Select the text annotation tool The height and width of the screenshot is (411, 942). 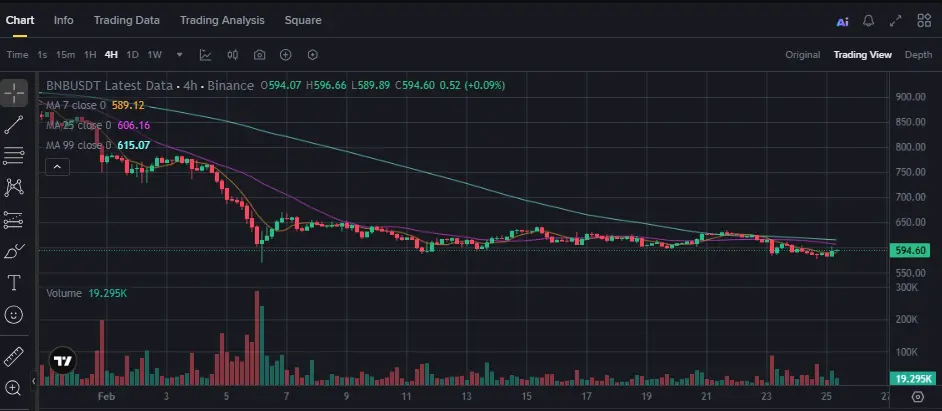point(13,282)
